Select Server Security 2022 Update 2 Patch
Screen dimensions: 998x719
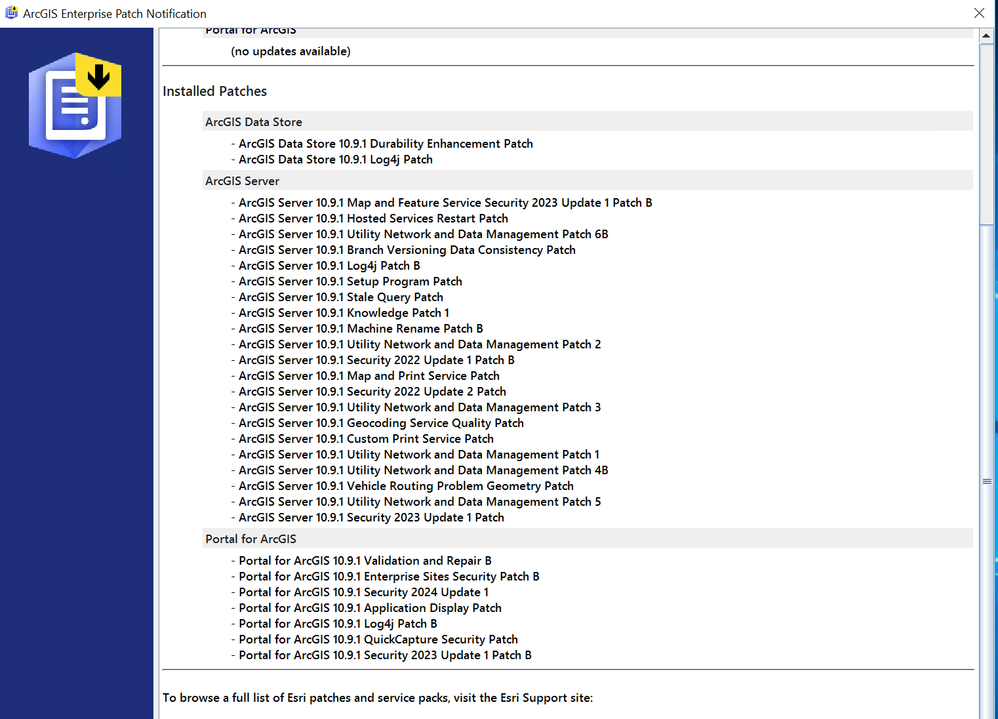pos(369,392)
